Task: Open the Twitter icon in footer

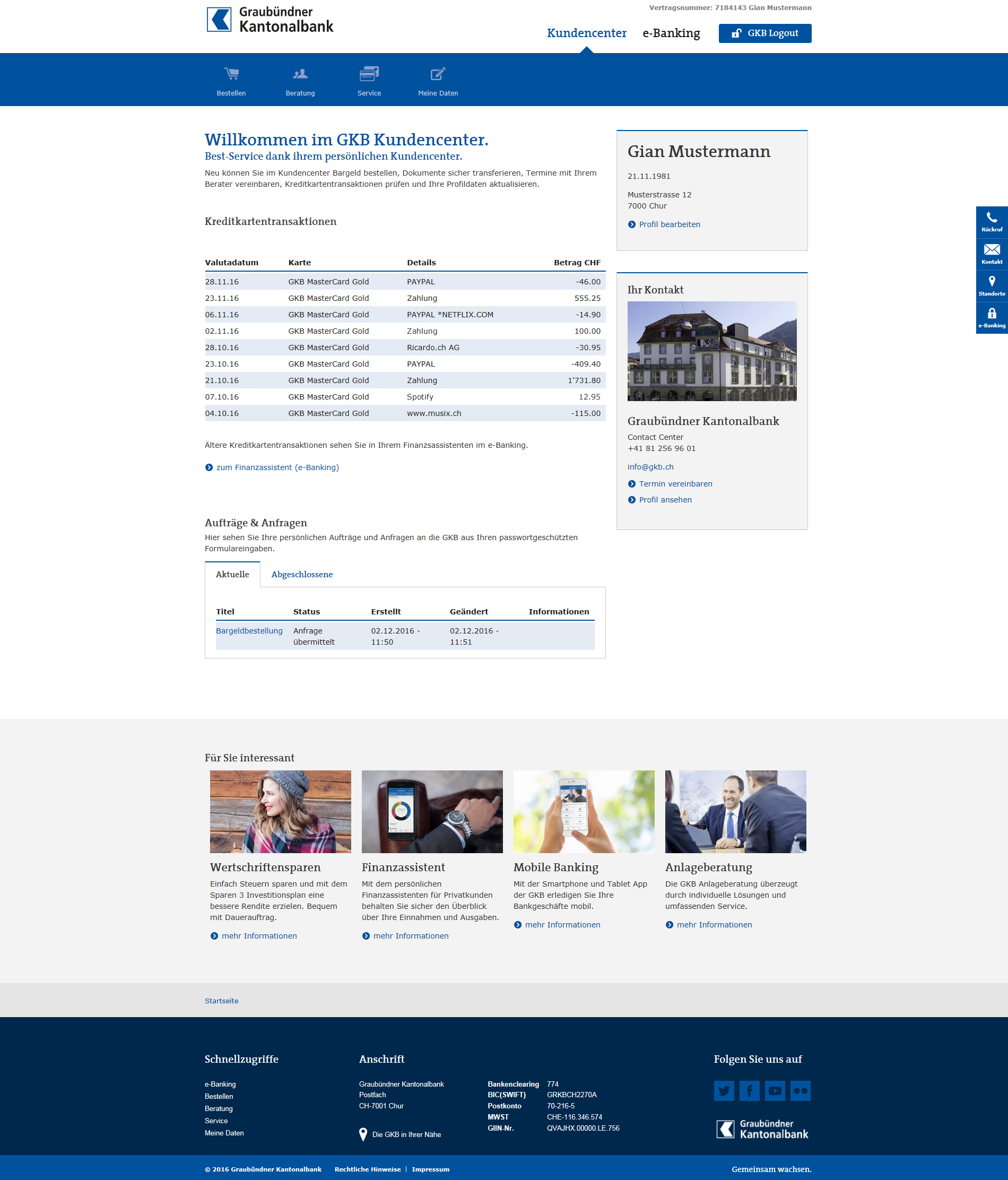Action: (x=724, y=1090)
